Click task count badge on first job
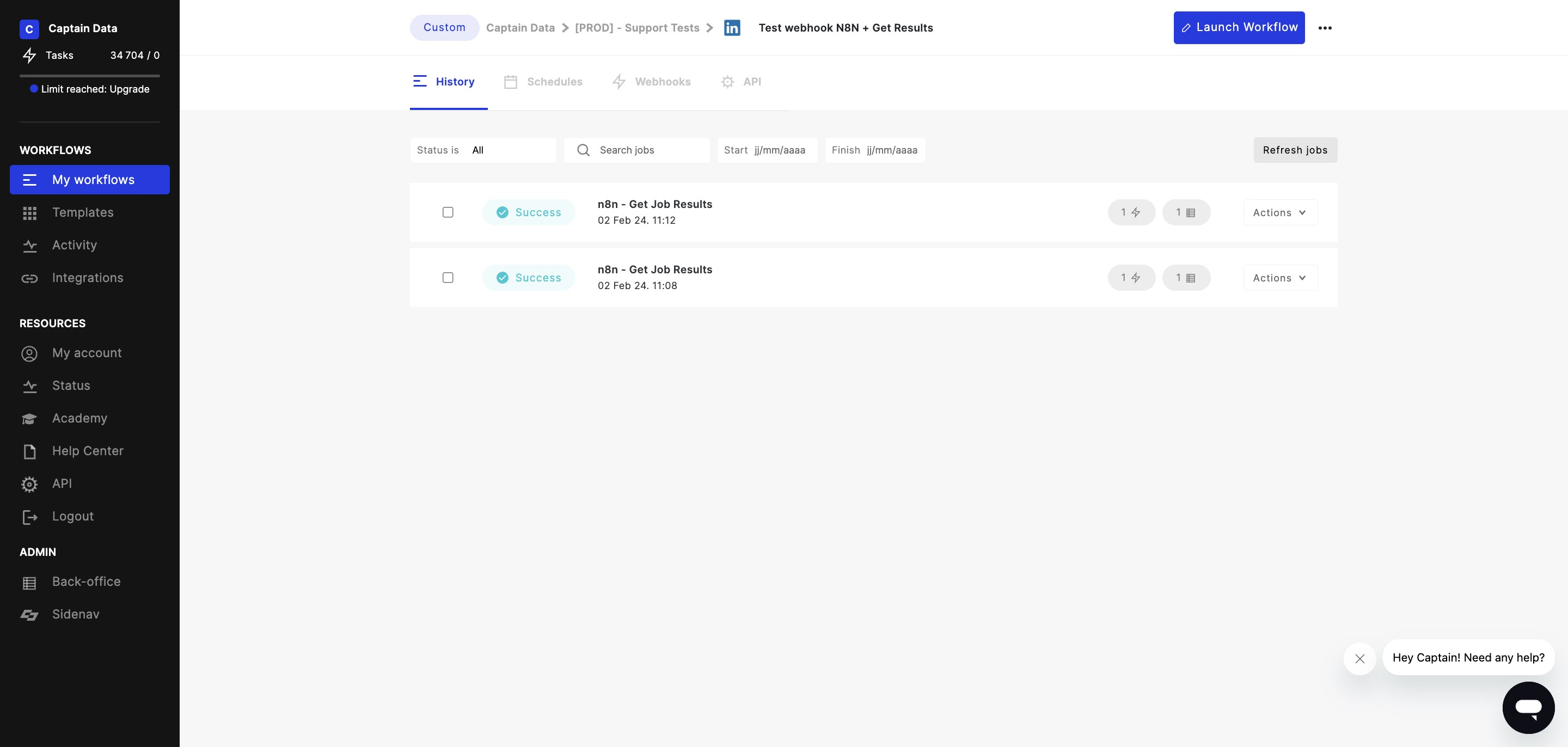 click(x=1131, y=212)
